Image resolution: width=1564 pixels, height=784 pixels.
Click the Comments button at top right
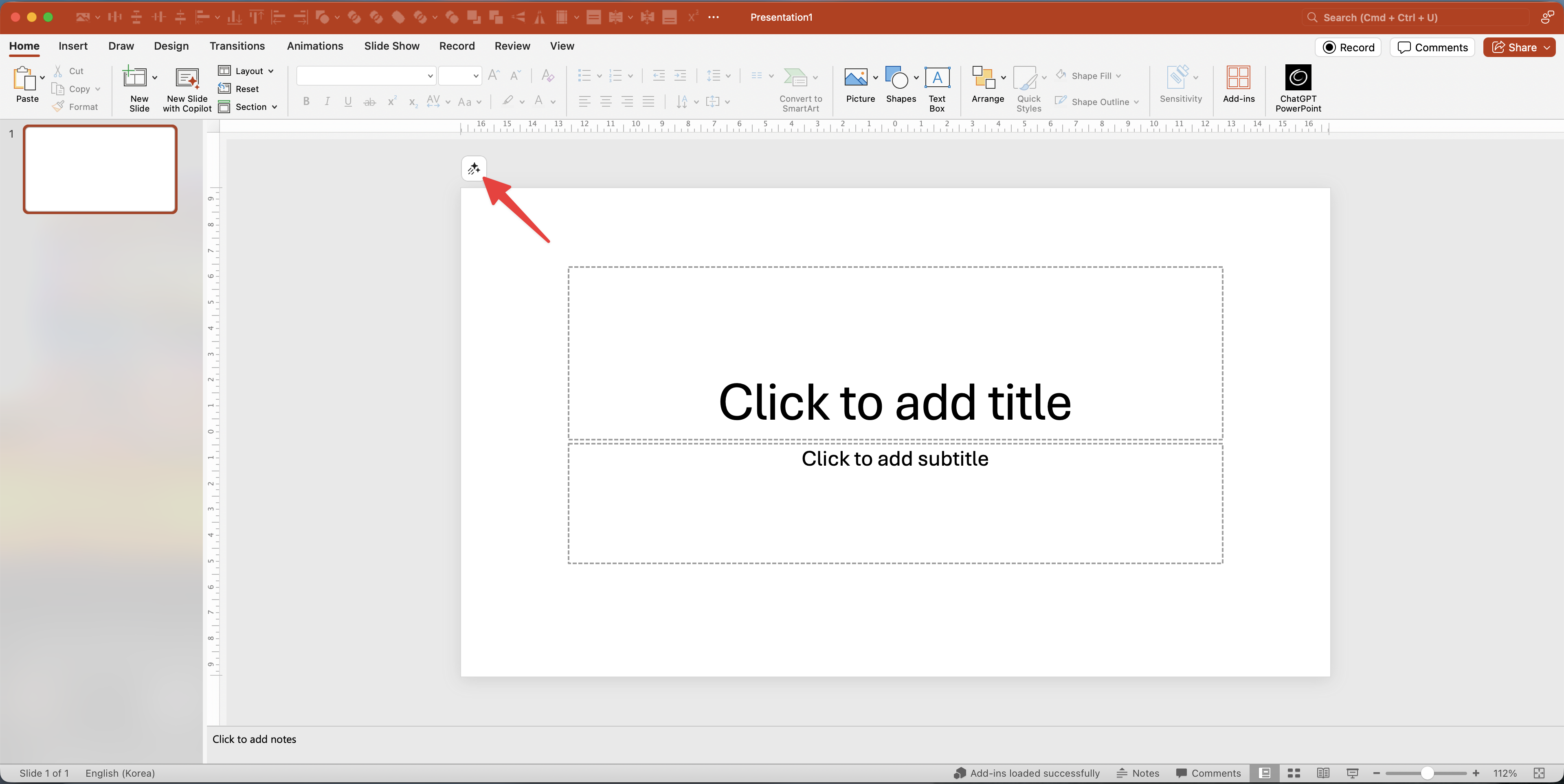(1432, 47)
